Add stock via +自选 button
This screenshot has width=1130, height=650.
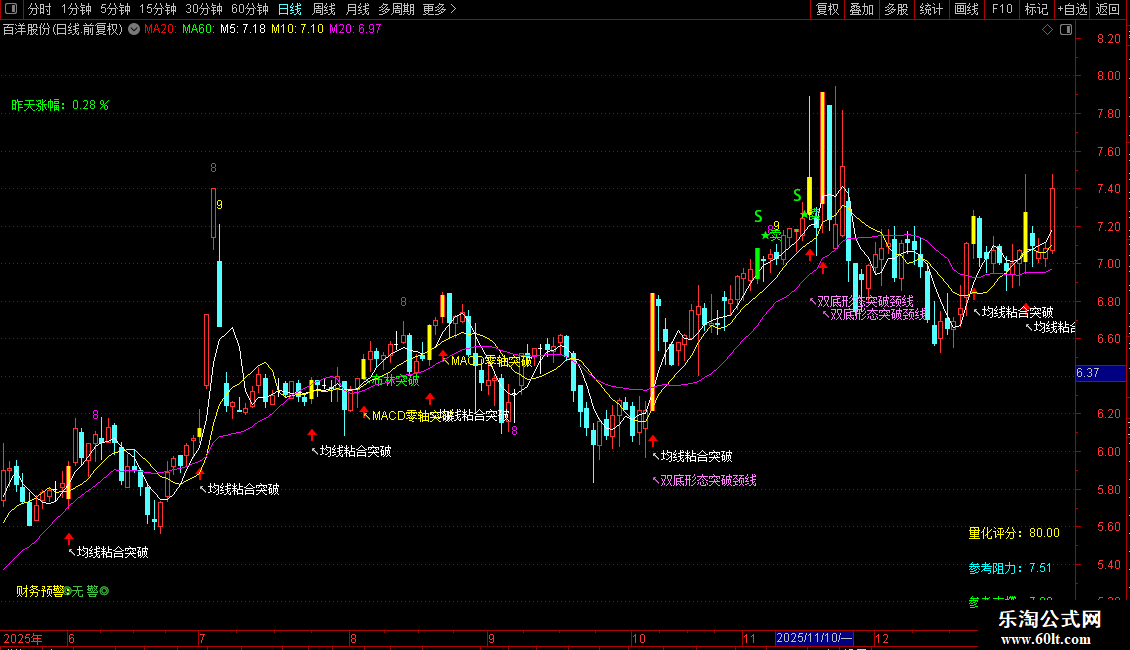pyautogui.click(x=1072, y=9)
